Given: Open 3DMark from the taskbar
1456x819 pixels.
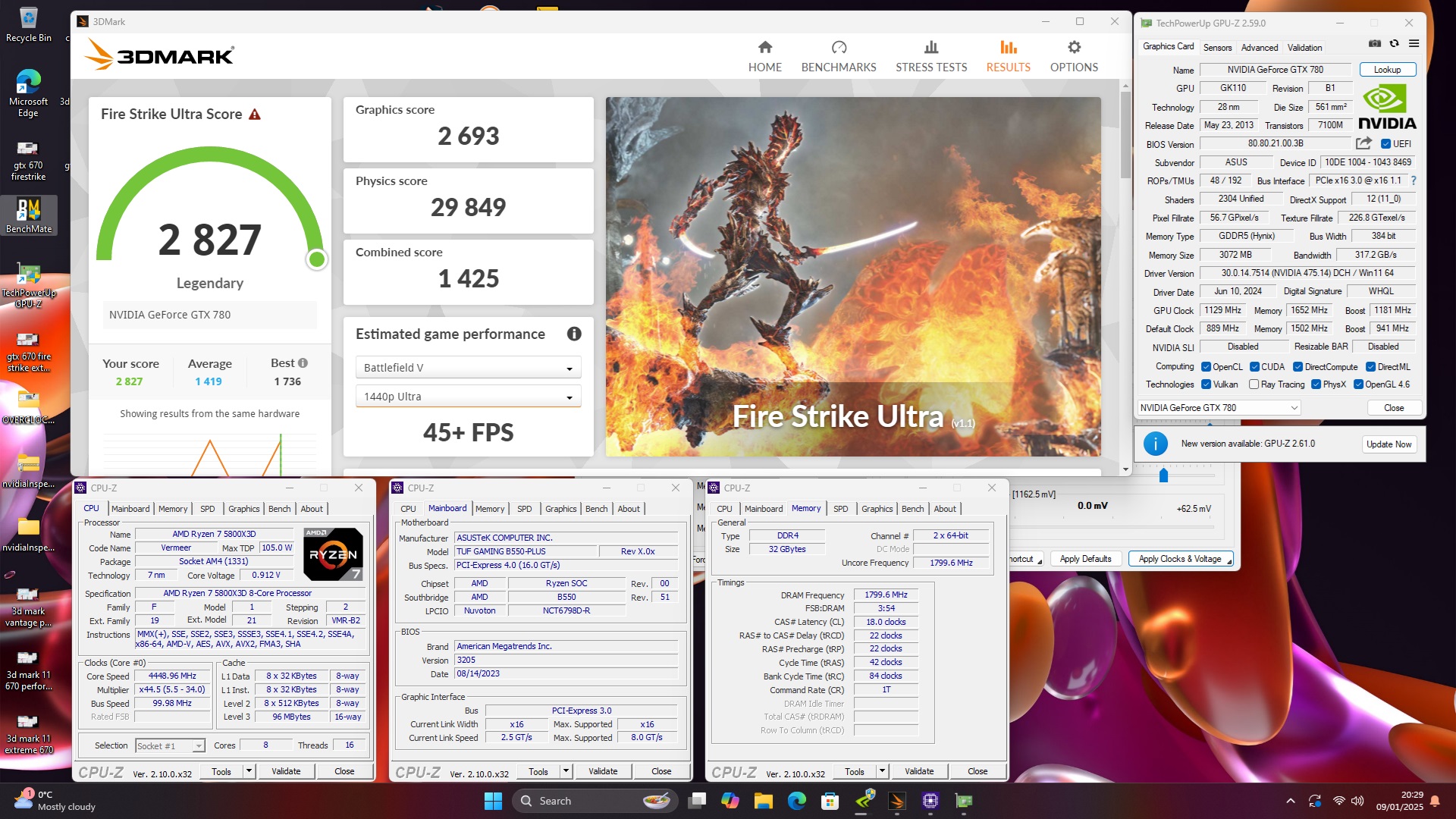Looking at the screenshot, I should (x=897, y=801).
